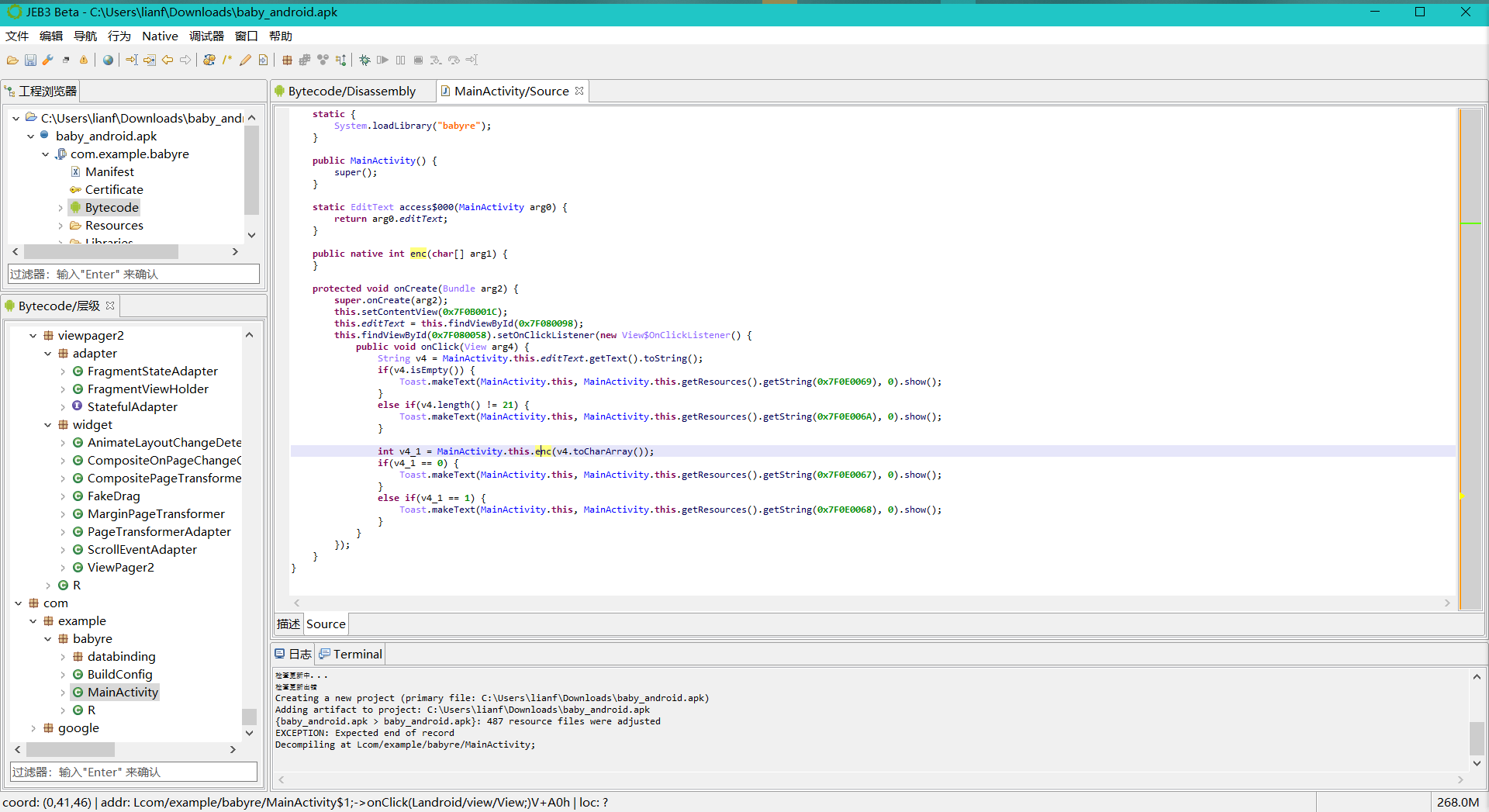
Task: Click the jump-to-address arrow icon
Action: coord(132,60)
